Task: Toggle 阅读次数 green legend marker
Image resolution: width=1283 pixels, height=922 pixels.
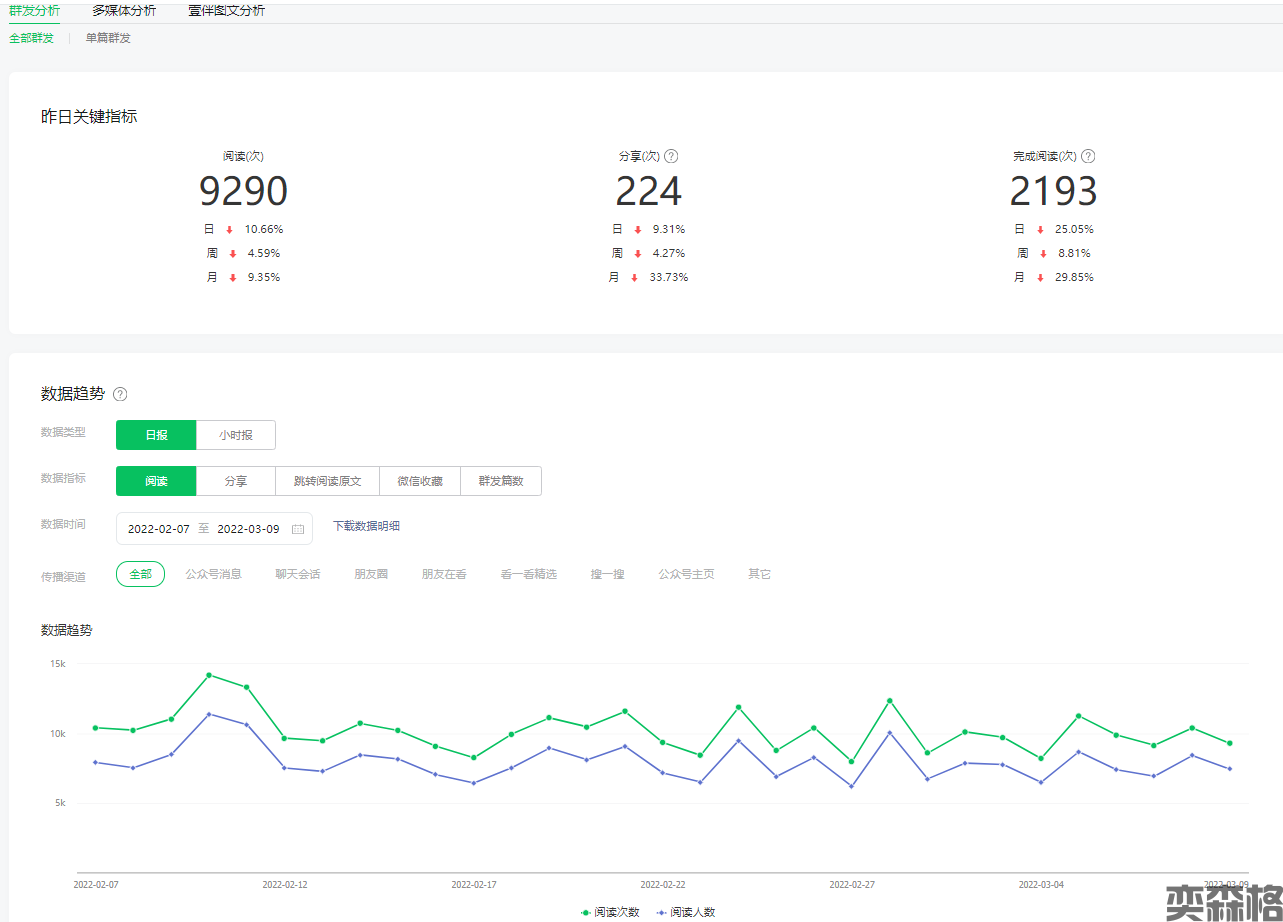Action: 586,912
